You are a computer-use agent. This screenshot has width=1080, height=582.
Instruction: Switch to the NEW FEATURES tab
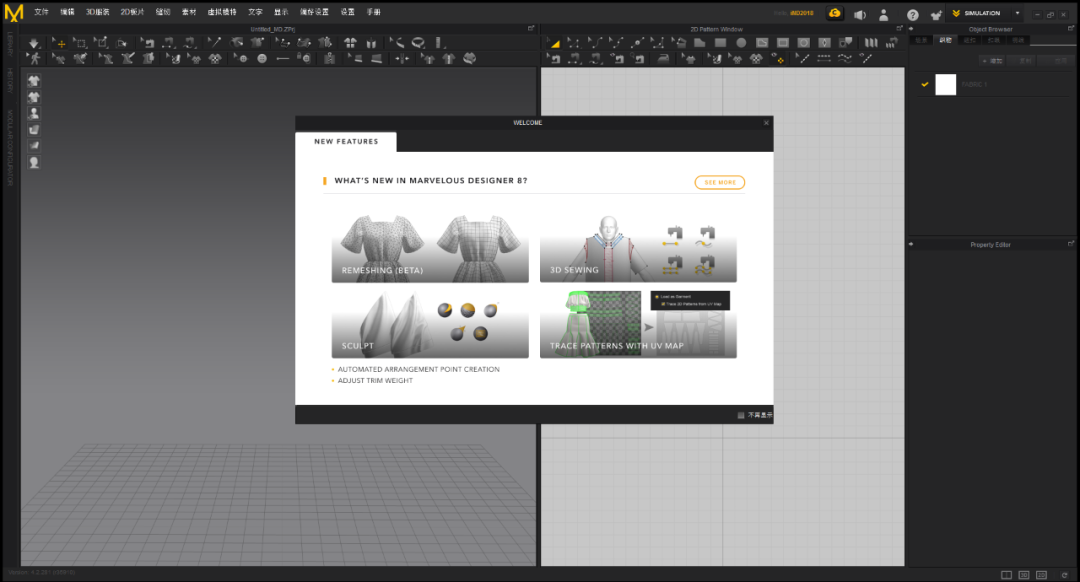(346, 142)
